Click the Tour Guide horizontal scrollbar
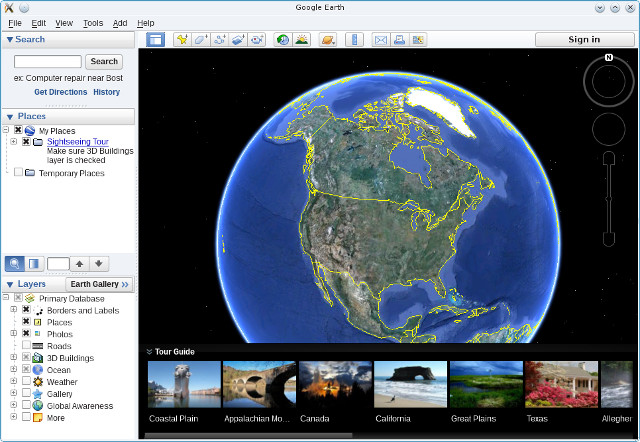This screenshot has width=640, height=442. (248, 435)
